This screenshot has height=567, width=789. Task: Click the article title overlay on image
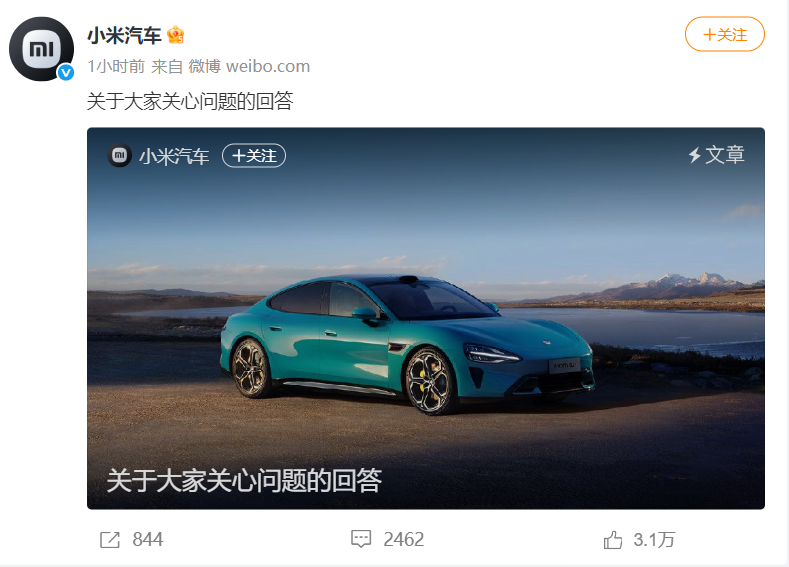pyautogui.click(x=245, y=480)
